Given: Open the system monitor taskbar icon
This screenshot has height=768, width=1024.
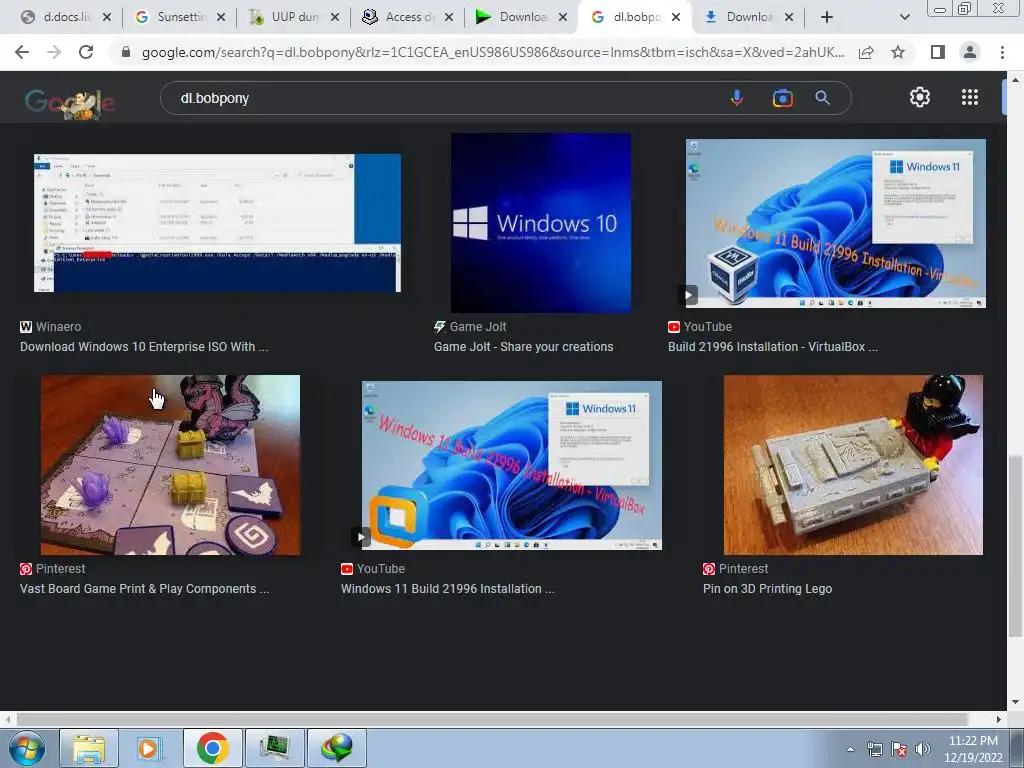Looking at the screenshot, I should 274,748.
